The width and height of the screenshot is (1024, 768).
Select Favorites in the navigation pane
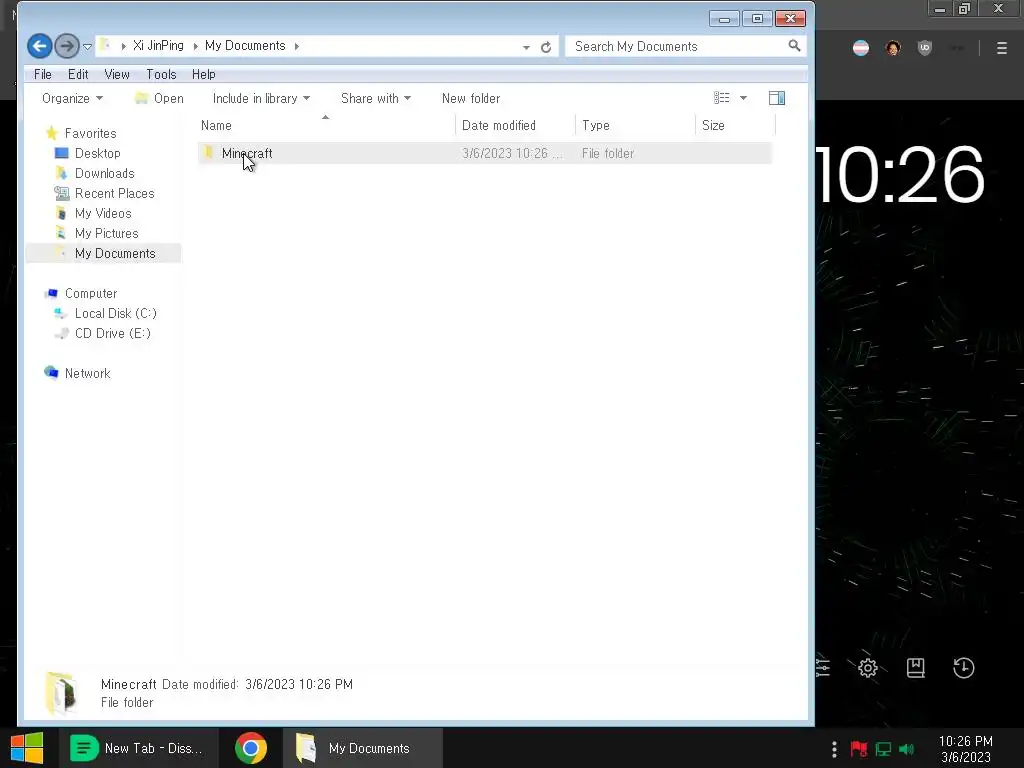click(90, 133)
